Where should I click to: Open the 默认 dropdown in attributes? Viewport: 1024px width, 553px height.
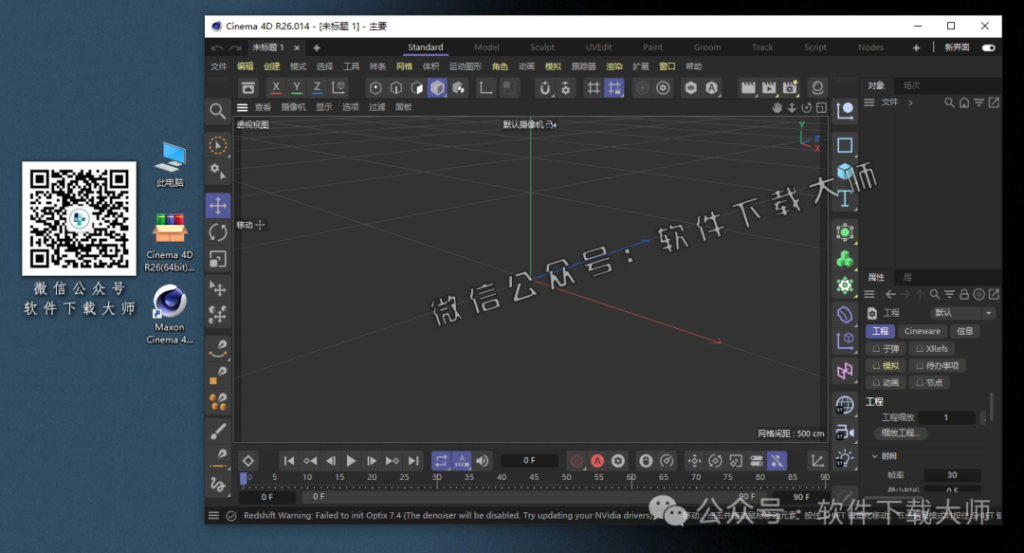coord(963,313)
